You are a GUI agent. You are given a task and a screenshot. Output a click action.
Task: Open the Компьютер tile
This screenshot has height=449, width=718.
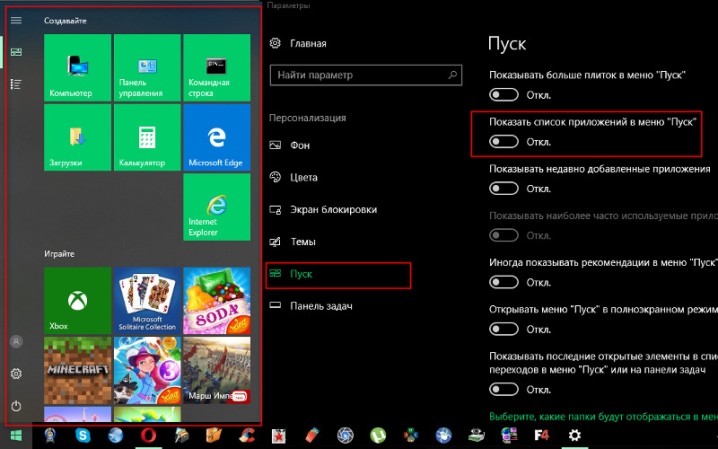77,67
